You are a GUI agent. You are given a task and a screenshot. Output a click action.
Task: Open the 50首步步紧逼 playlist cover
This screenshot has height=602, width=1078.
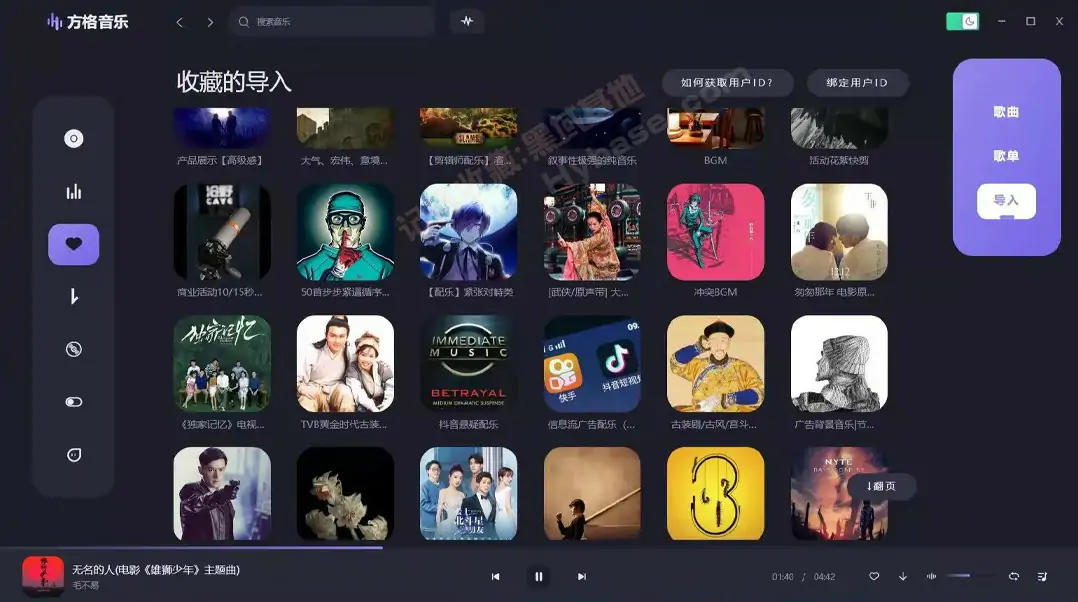[x=345, y=232]
